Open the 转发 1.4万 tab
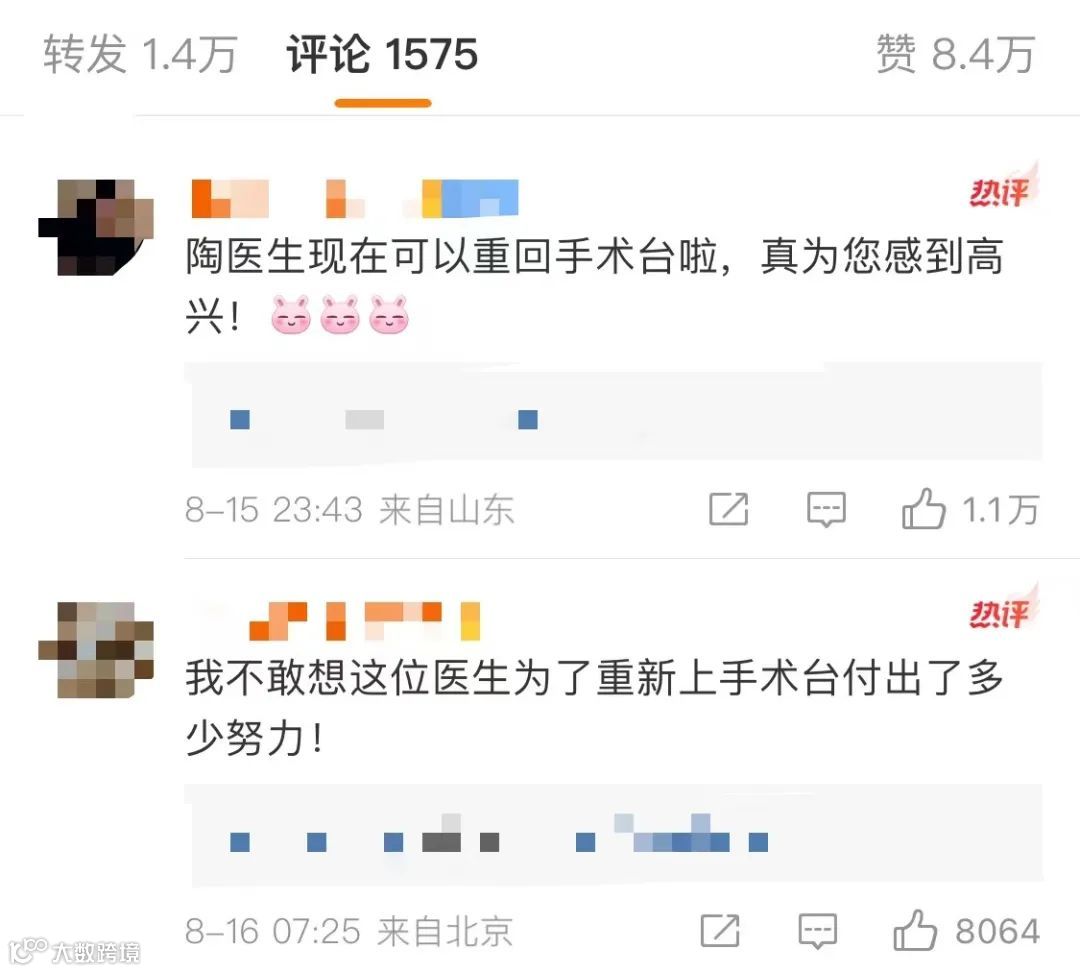 pos(141,54)
